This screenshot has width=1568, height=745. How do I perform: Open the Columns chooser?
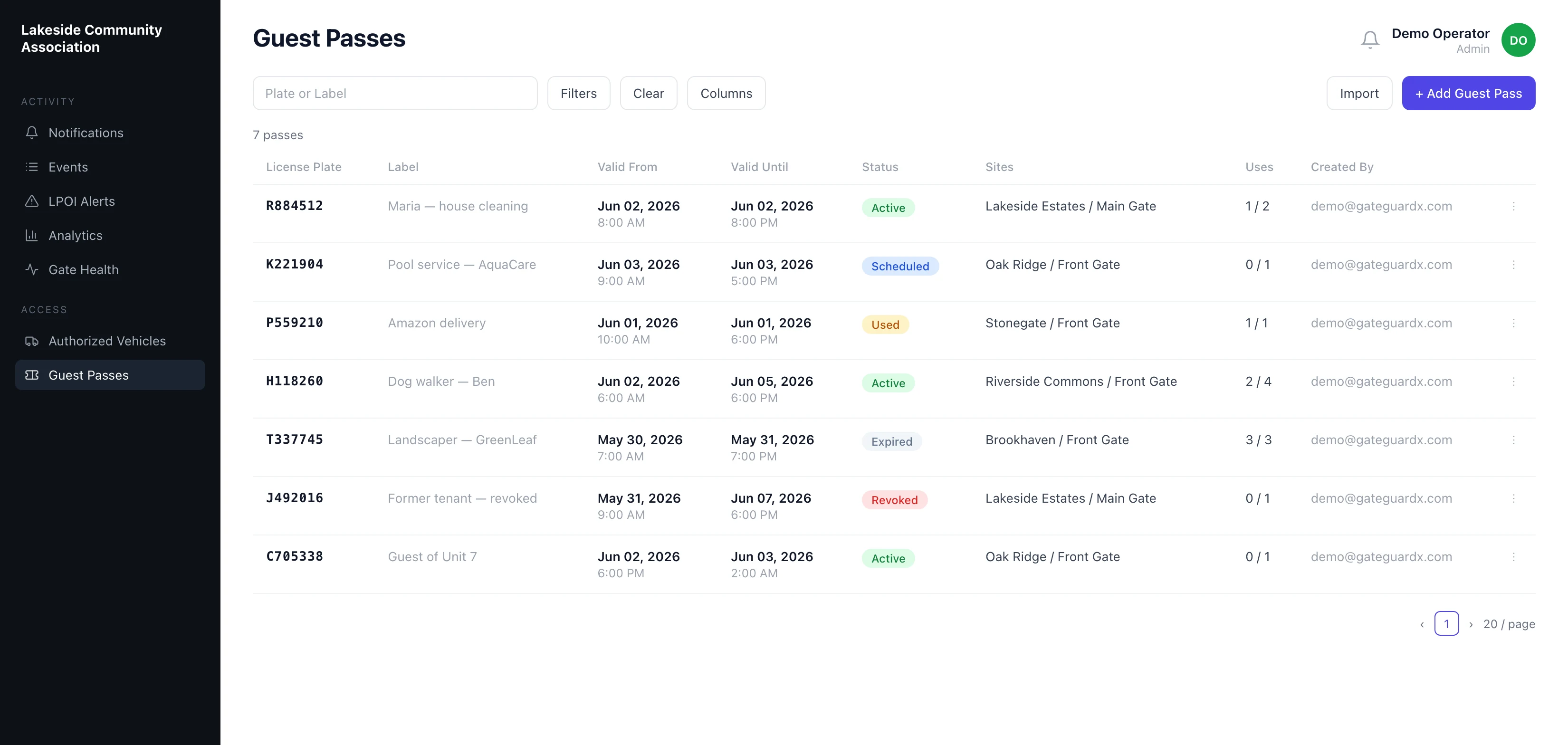[726, 93]
